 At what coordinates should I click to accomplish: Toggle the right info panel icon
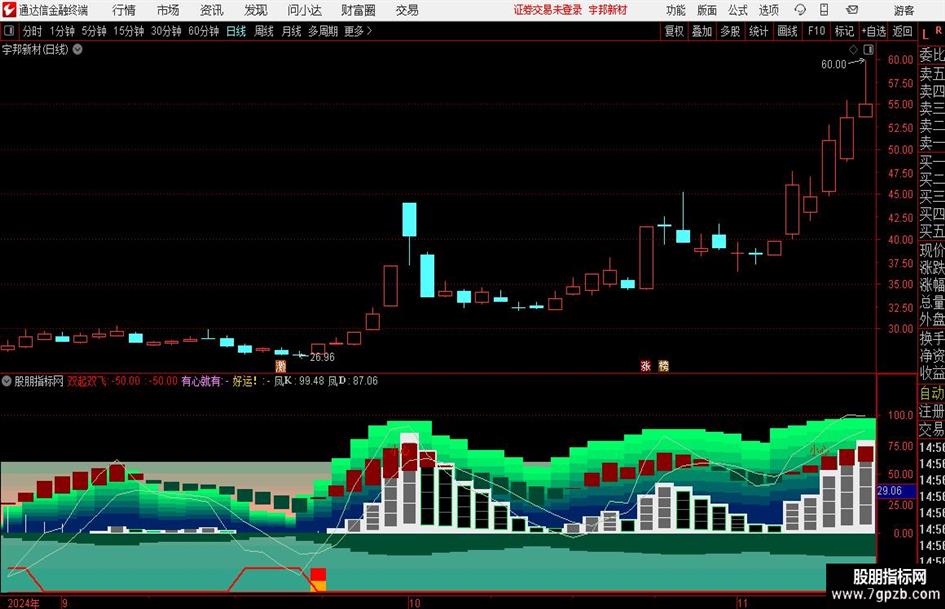(x=868, y=49)
